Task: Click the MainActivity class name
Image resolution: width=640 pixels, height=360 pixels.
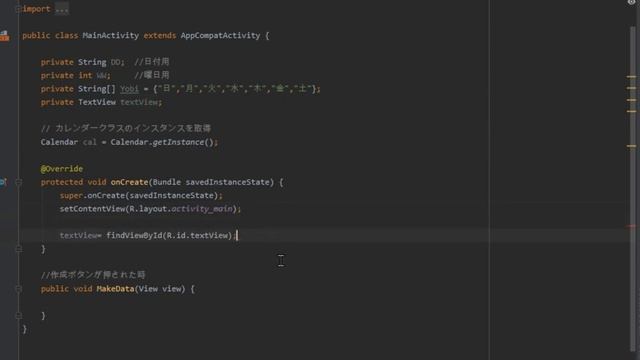Action: (x=111, y=36)
